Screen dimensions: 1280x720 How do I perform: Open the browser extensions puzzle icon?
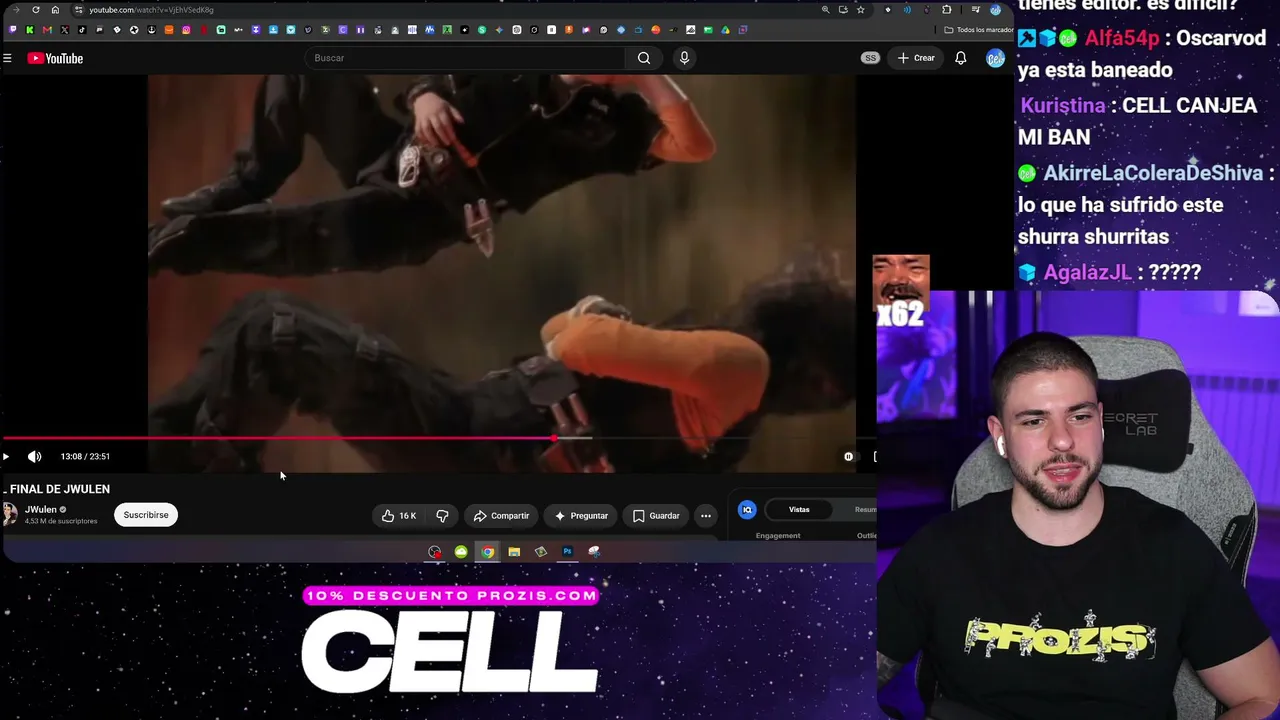947,10
